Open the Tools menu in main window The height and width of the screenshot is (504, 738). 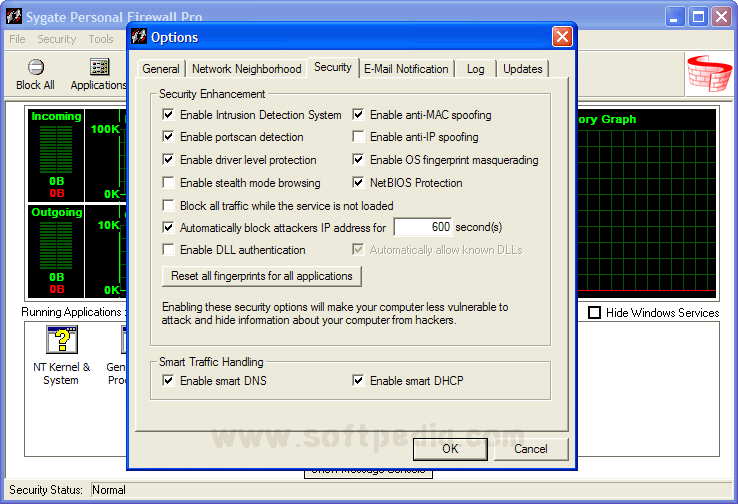(x=101, y=39)
